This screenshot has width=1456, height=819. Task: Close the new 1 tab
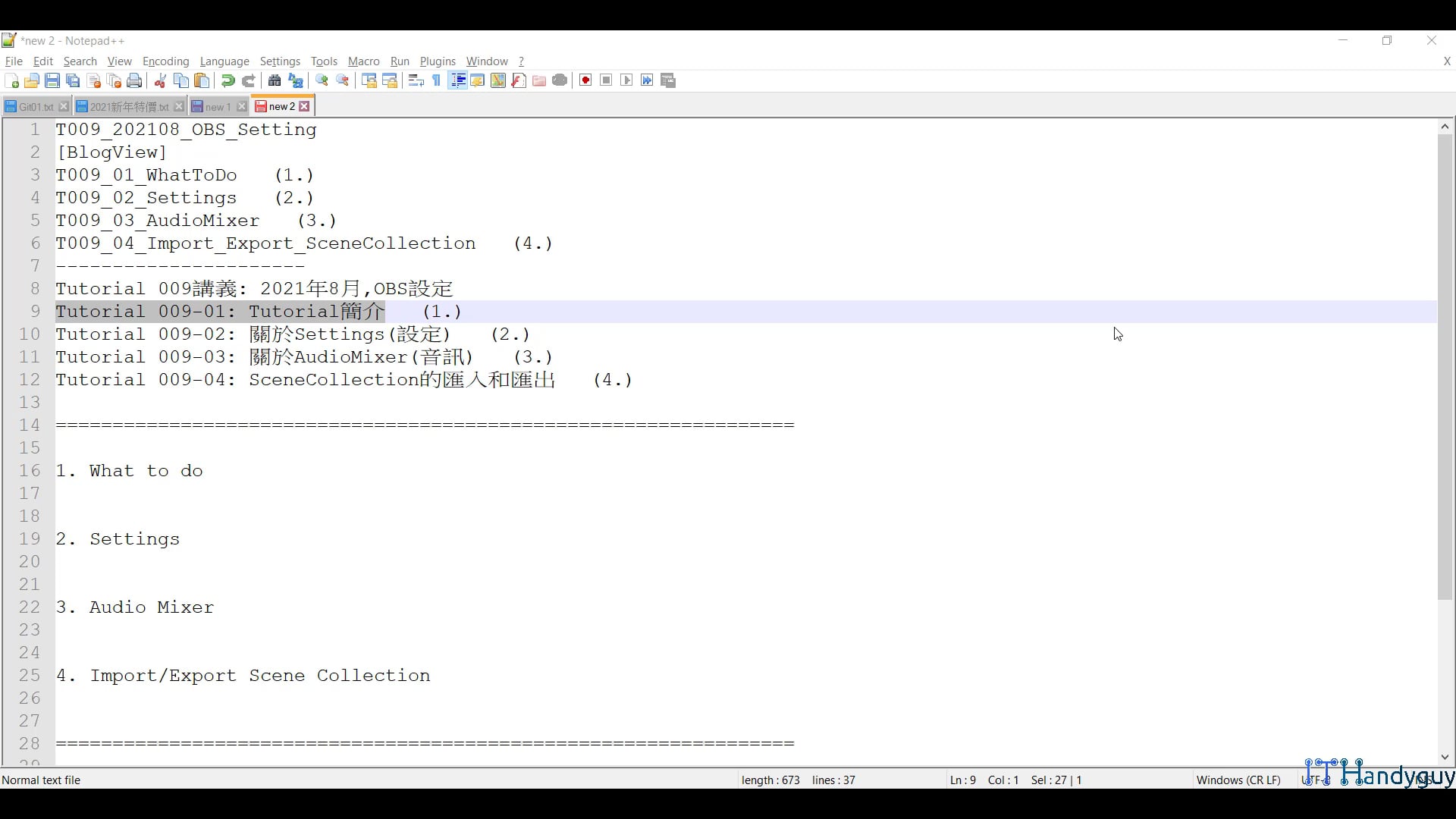click(x=241, y=106)
